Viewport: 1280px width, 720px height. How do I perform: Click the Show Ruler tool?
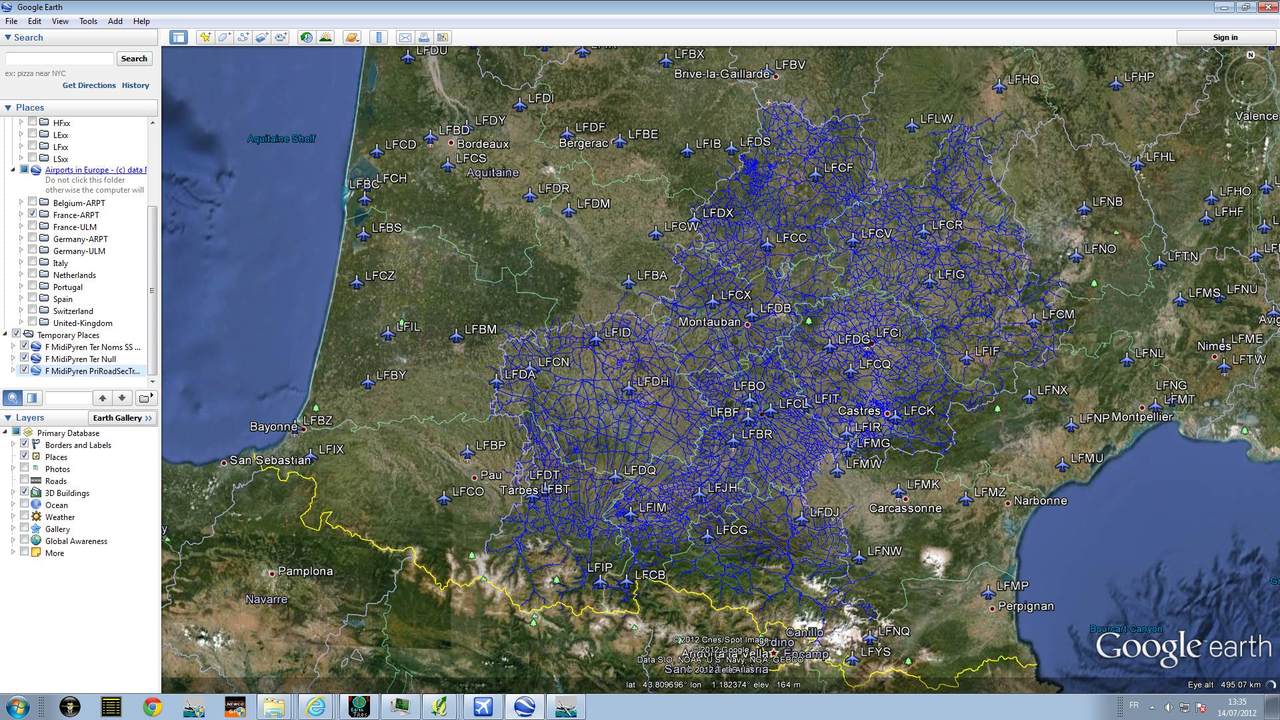[x=378, y=37]
